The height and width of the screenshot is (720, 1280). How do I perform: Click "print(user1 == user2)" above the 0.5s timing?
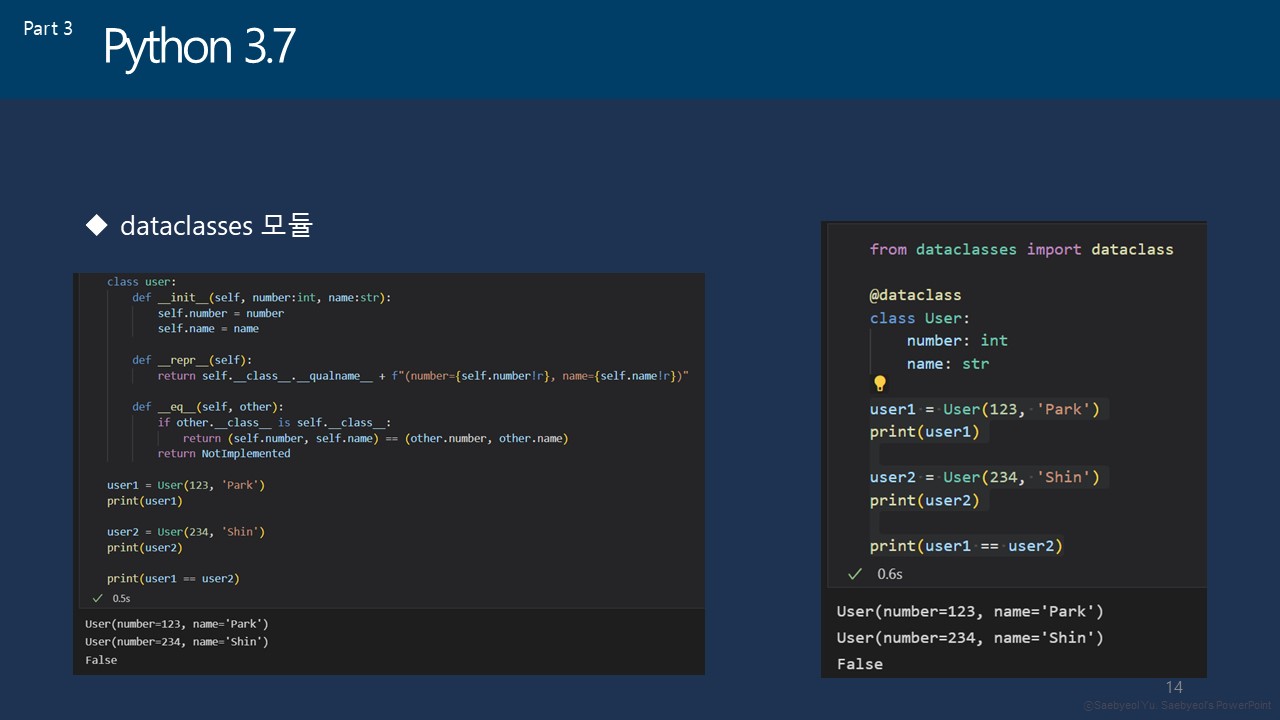(x=173, y=578)
